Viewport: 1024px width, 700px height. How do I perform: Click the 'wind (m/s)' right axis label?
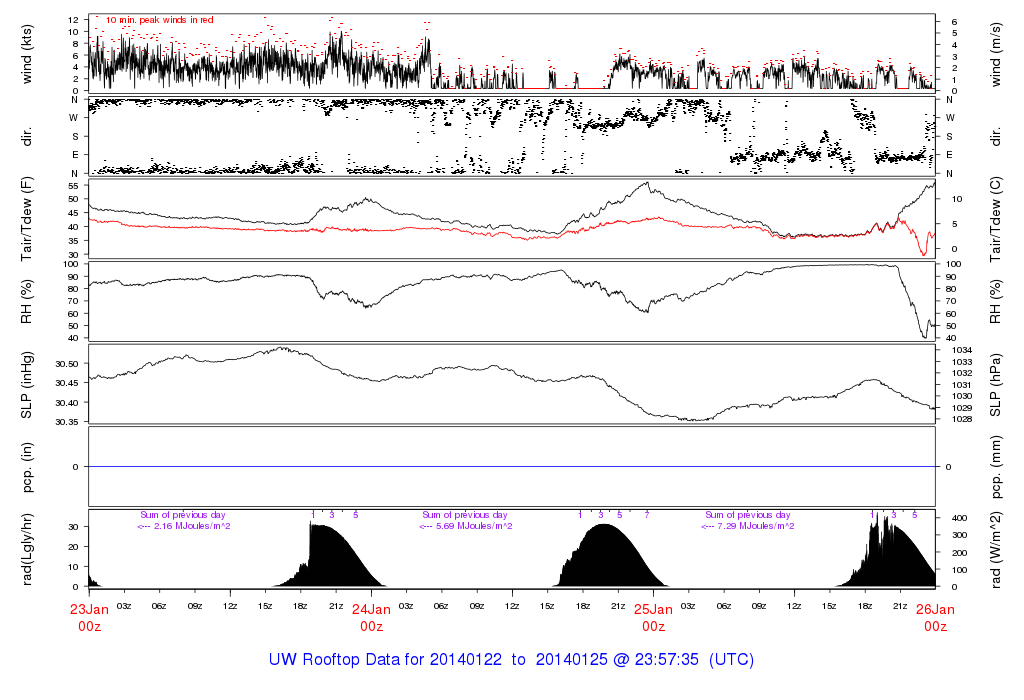click(994, 53)
